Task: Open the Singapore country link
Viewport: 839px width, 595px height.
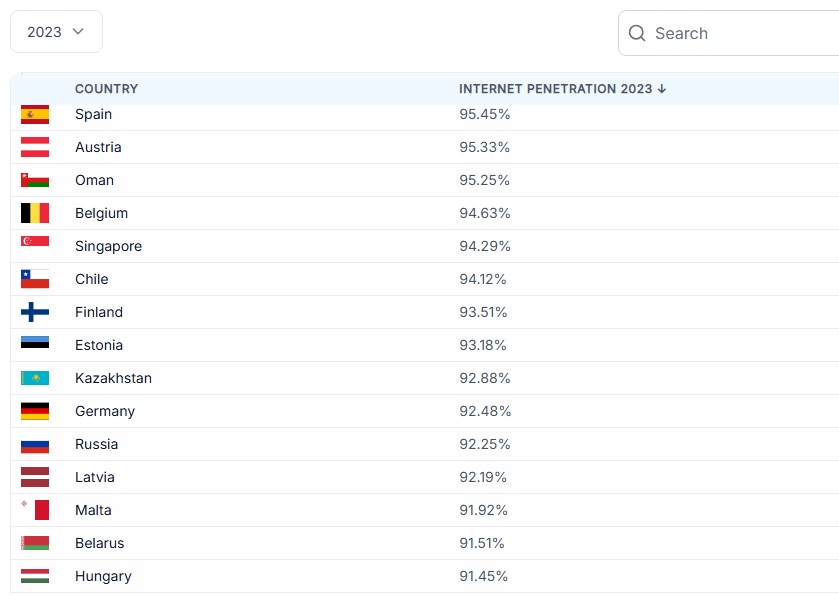Action: point(108,246)
